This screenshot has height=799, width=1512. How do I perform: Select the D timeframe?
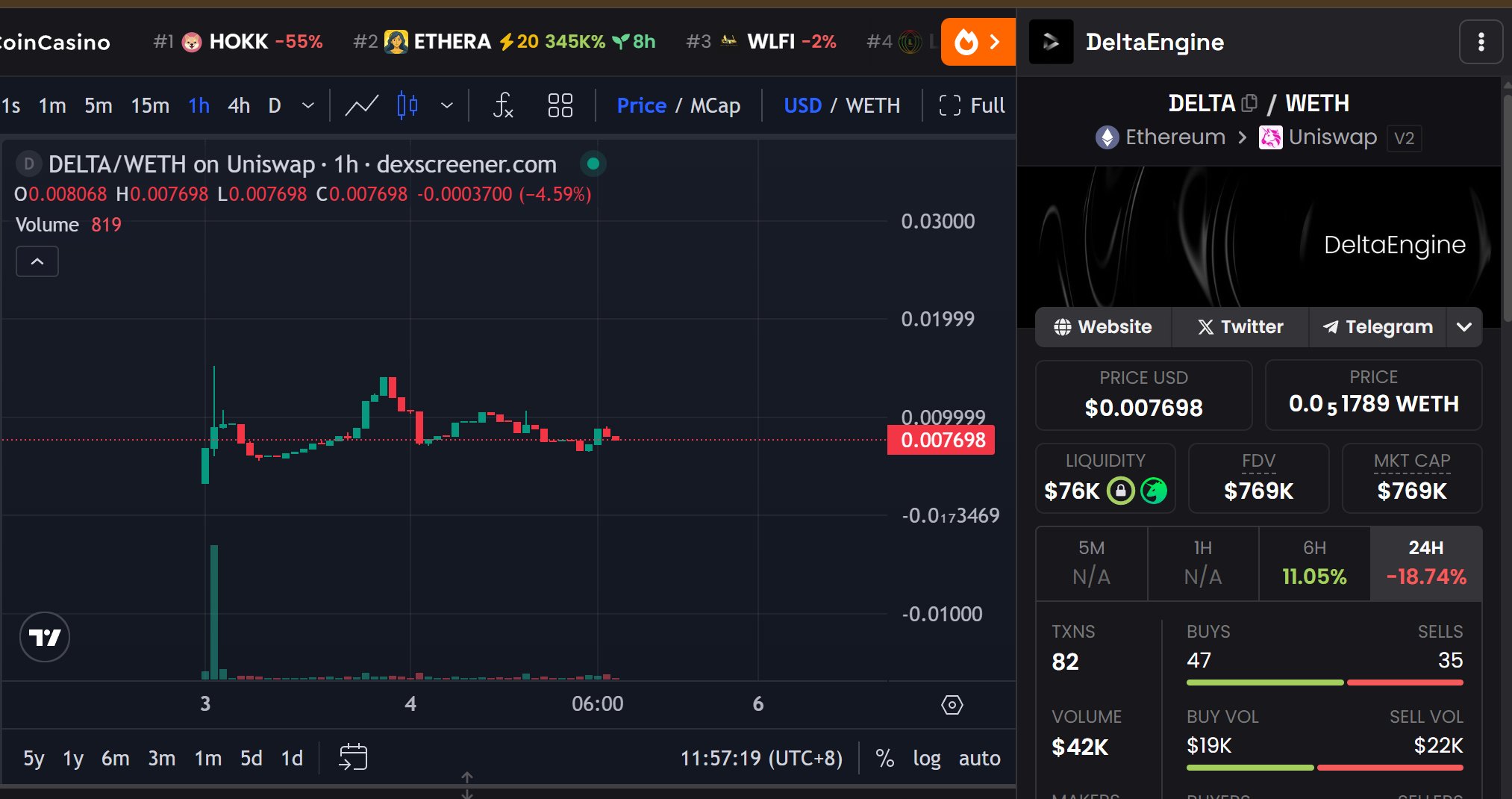(x=275, y=105)
